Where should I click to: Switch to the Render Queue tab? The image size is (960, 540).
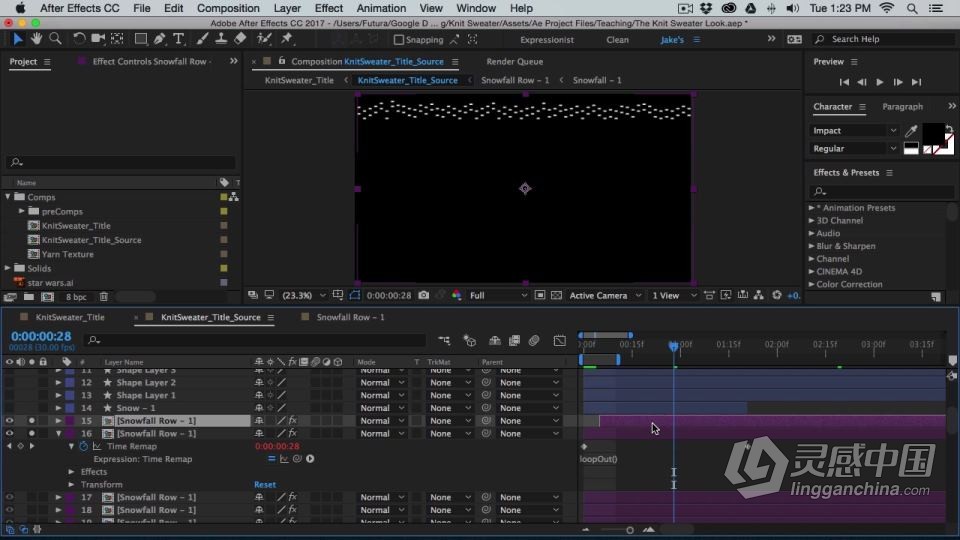coord(514,61)
